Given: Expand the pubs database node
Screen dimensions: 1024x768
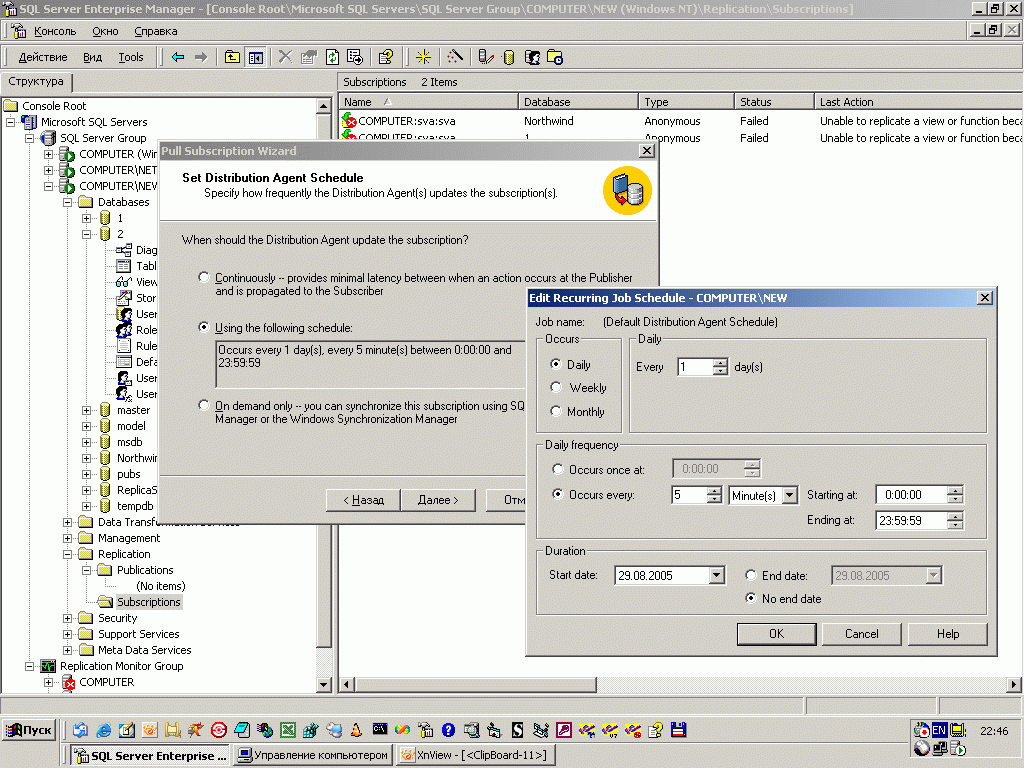Looking at the screenshot, I should point(86,474).
